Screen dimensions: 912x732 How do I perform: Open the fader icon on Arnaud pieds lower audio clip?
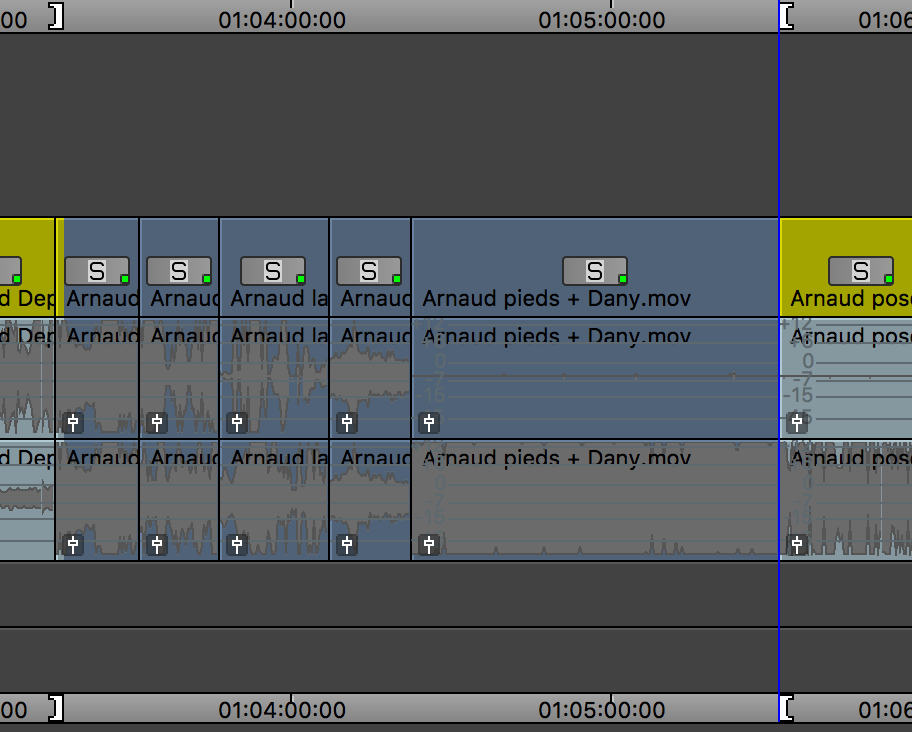[x=429, y=545]
